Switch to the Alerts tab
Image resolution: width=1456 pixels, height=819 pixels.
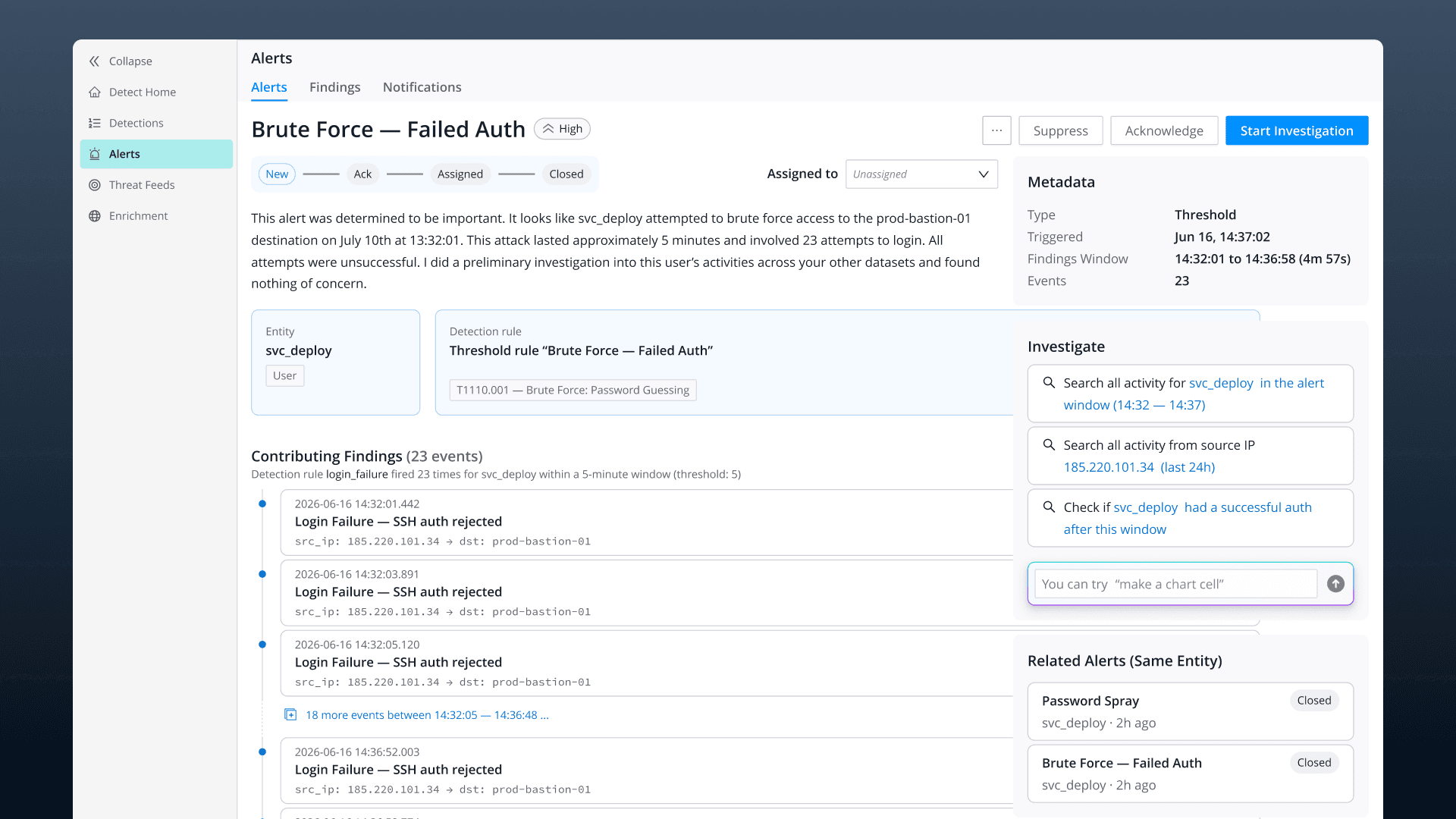(269, 87)
